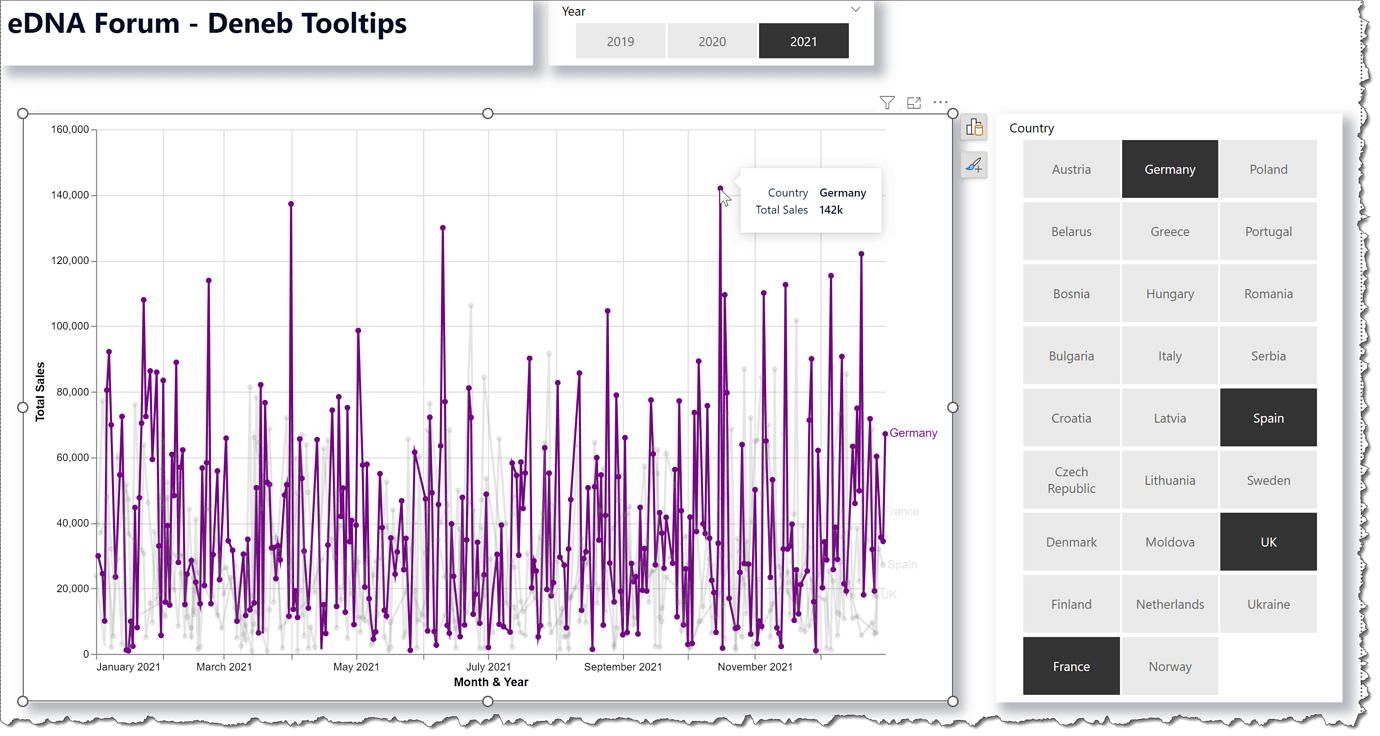Deselect the UK country tile
The width and height of the screenshot is (1380, 736).
point(1268,541)
